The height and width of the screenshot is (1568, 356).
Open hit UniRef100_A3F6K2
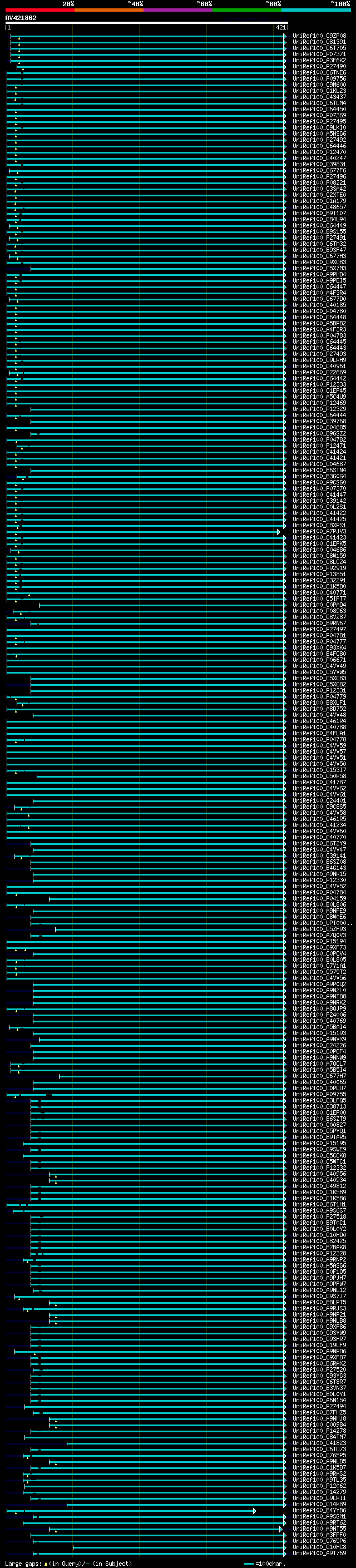[319, 60]
